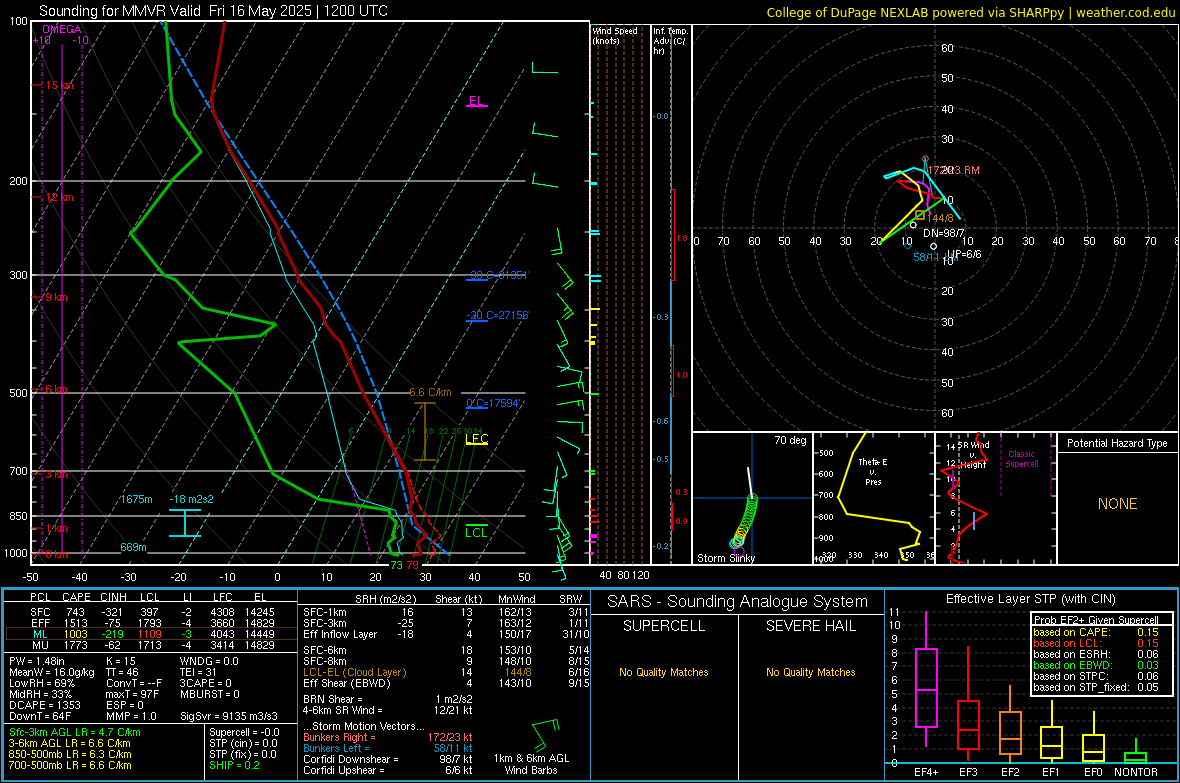
Task: Click the UP=6/6 hodograph label
Action: click(964, 254)
